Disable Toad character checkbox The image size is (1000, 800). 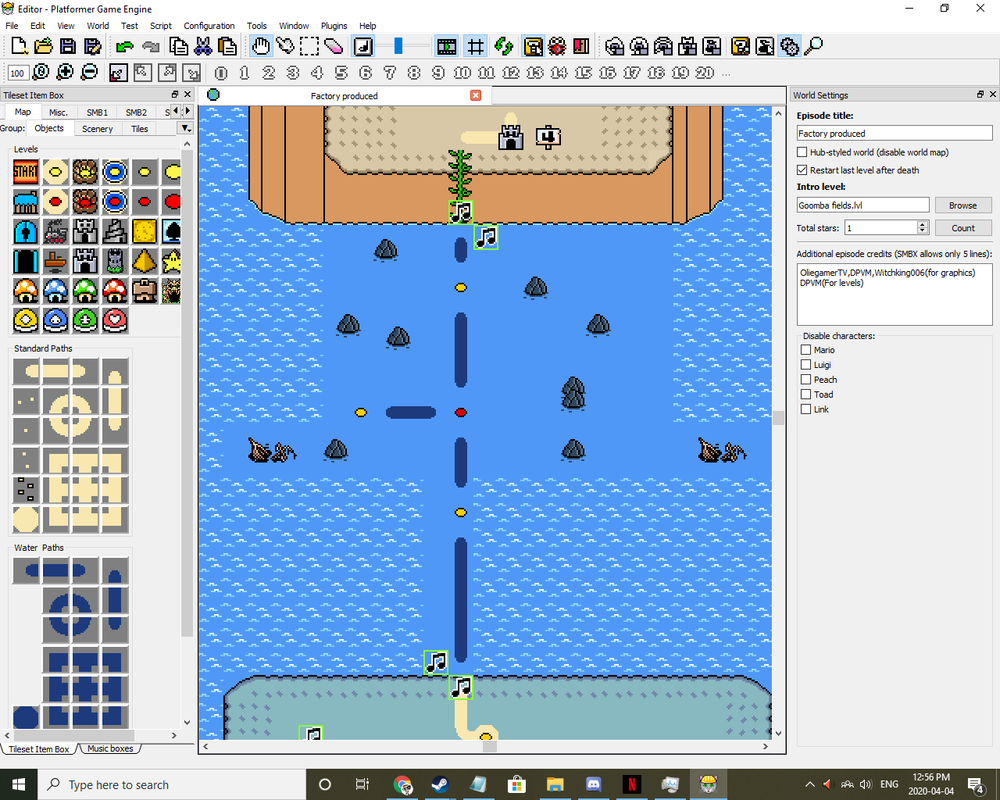[805, 394]
